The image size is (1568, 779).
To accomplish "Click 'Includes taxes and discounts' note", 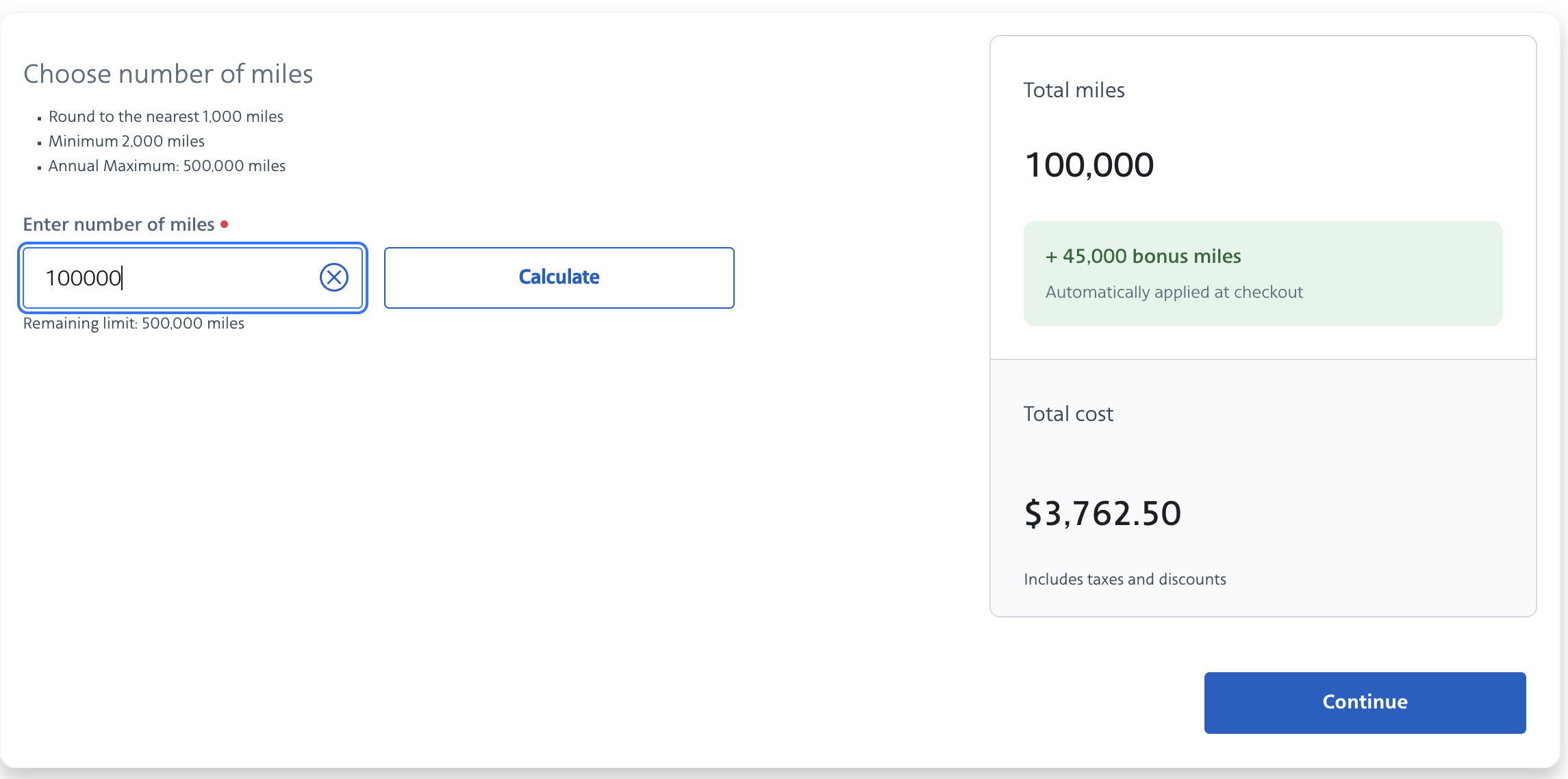I will [1125, 579].
